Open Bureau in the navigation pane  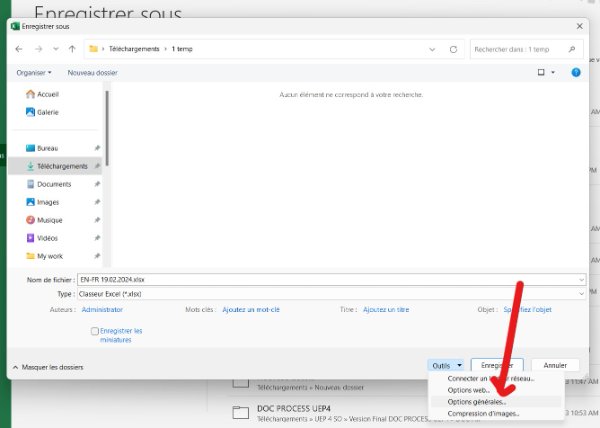click(42, 148)
